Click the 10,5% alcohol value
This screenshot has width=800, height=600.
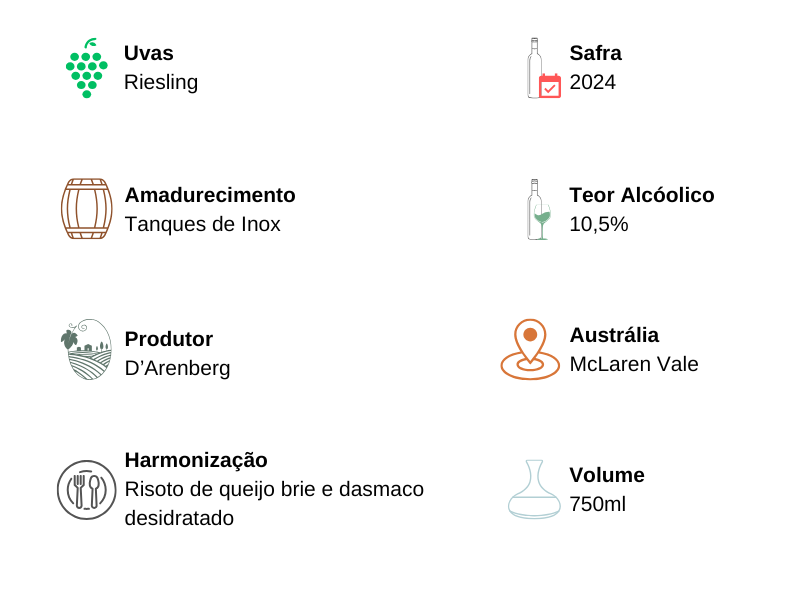(x=599, y=224)
